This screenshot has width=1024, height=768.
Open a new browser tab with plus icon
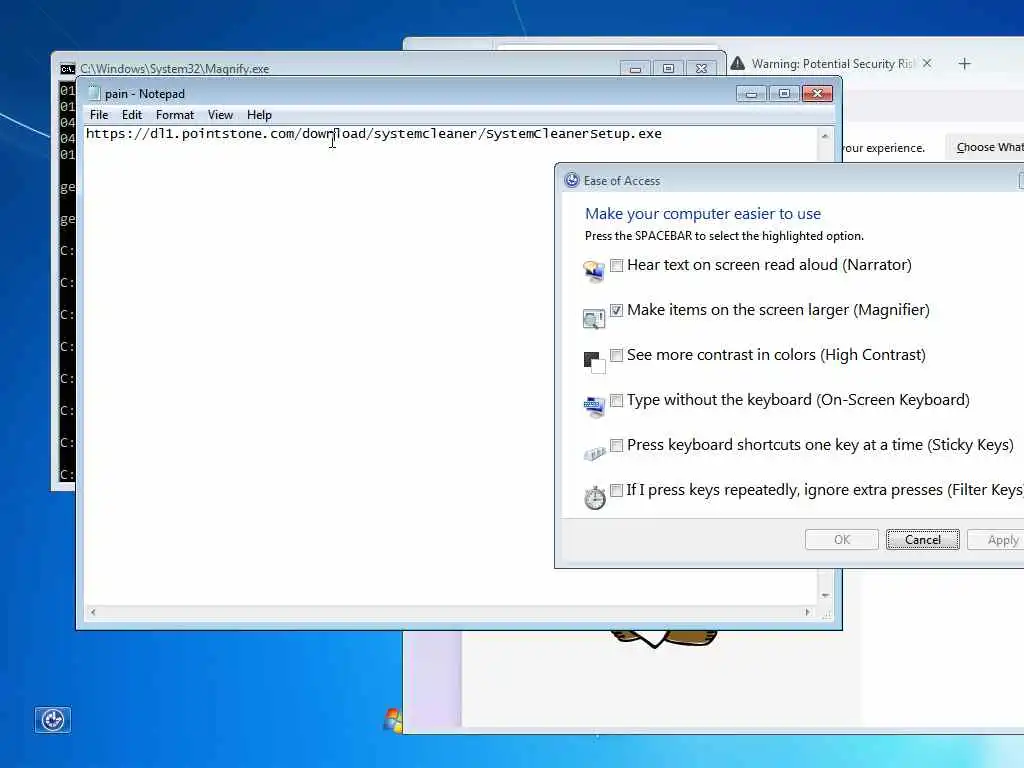coord(965,63)
